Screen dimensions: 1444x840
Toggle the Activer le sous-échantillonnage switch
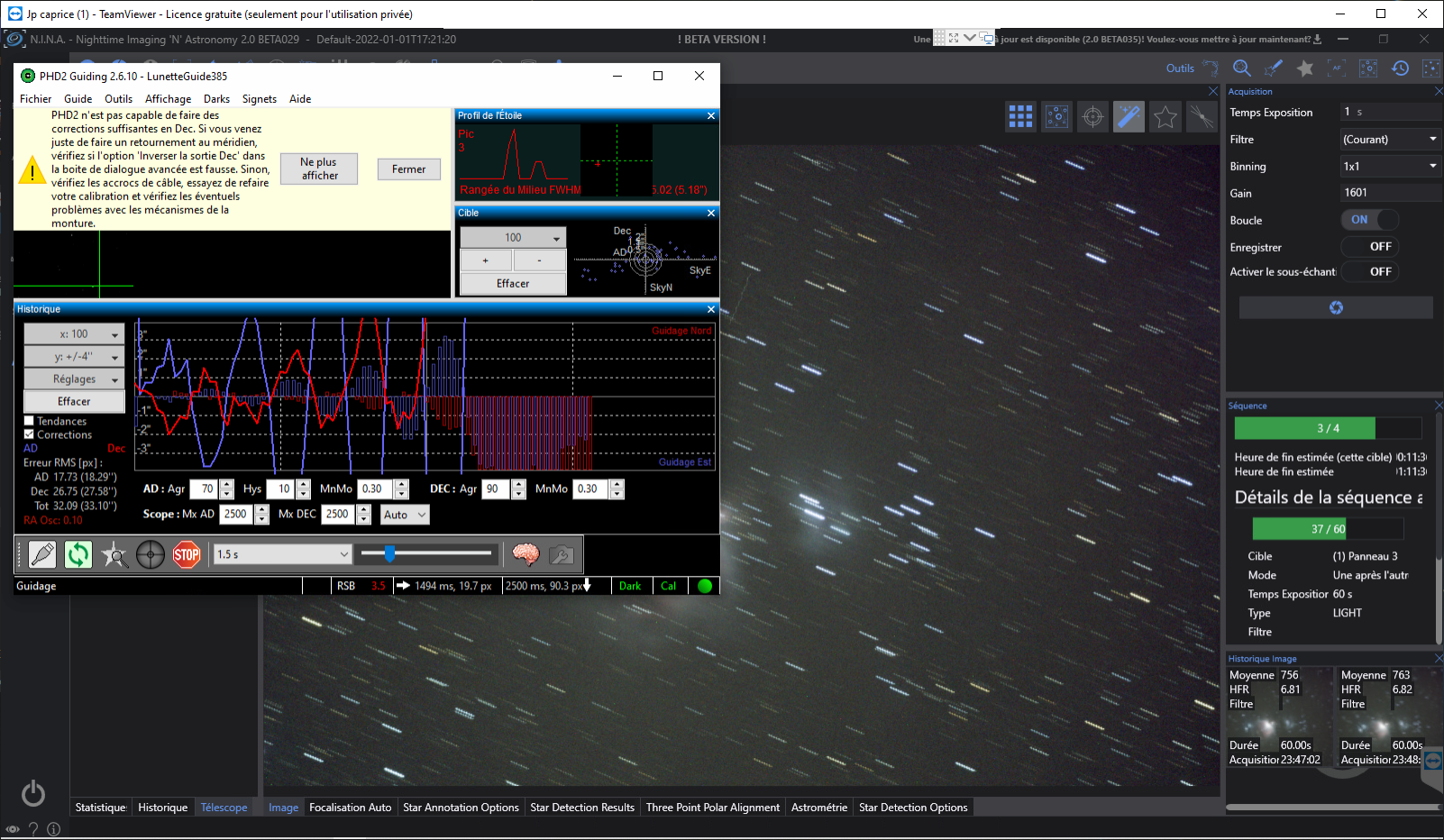pos(1370,271)
